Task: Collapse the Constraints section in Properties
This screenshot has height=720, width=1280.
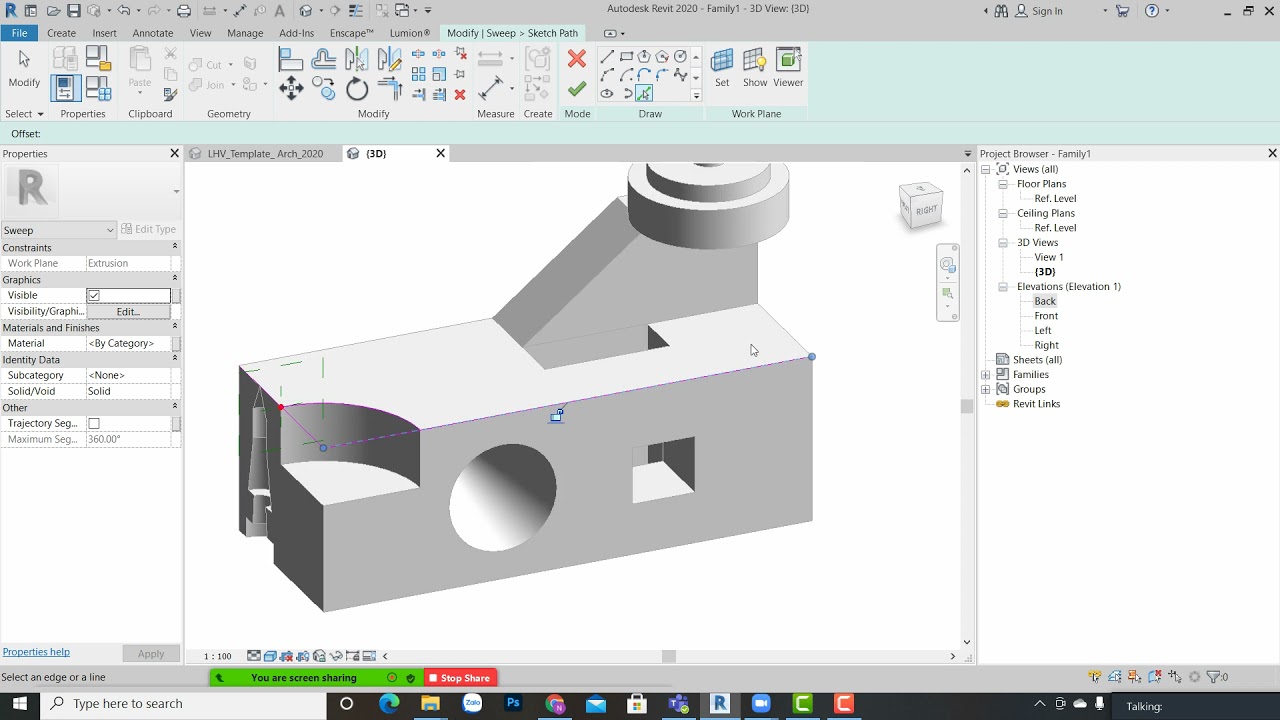Action: coord(175,247)
